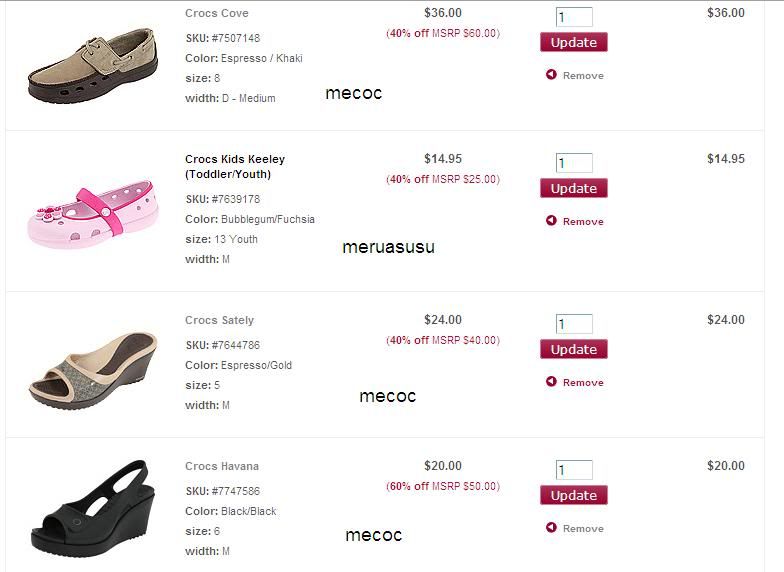Focus quantity field for Crocs Kids Keeley
Viewport: 784px width, 572px height.
[x=574, y=163]
